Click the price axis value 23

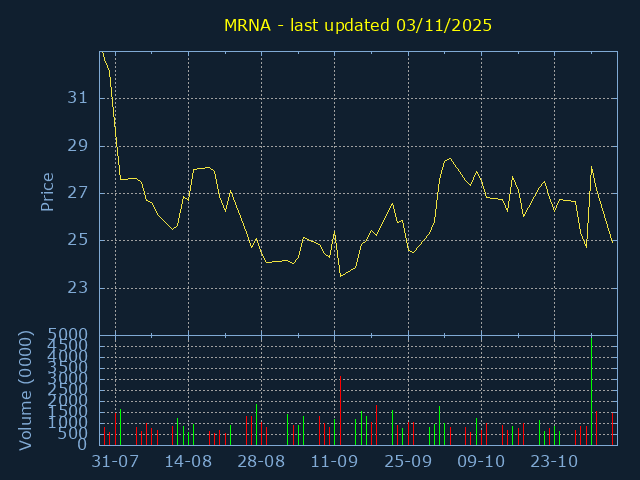coord(78,288)
